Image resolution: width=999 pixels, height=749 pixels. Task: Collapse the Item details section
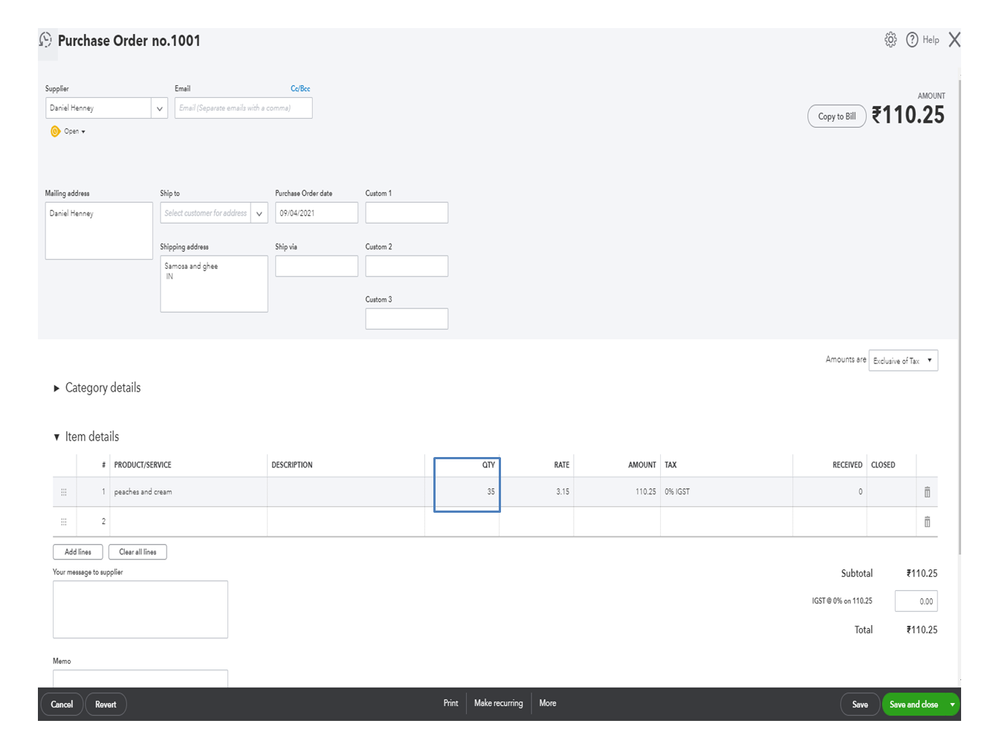[57, 437]
